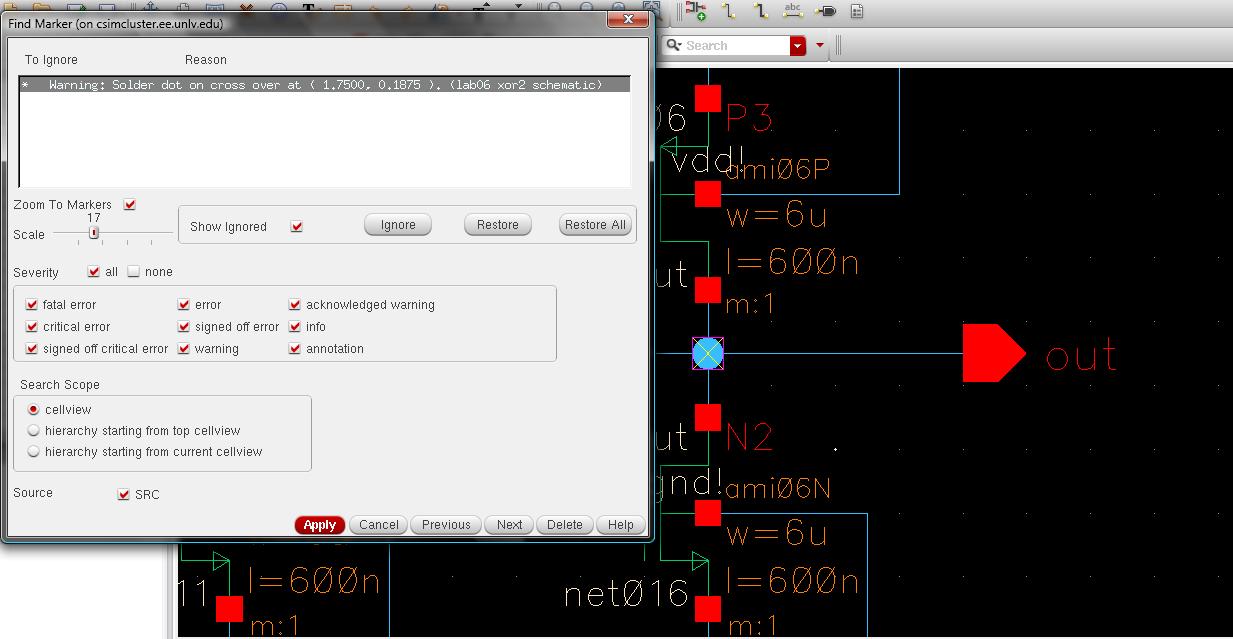Toggle Zoom To Markers checkbox
The height and width of the screenshot is (639, 1233).
pos(130,204)
